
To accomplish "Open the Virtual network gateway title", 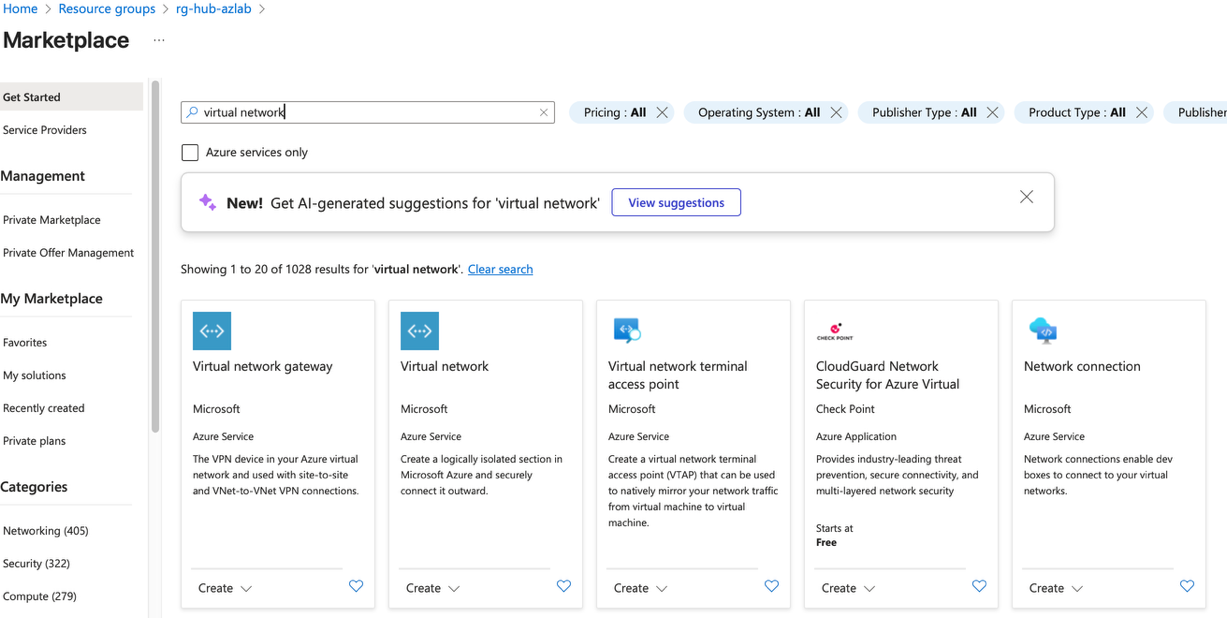I will pos(263,366).
